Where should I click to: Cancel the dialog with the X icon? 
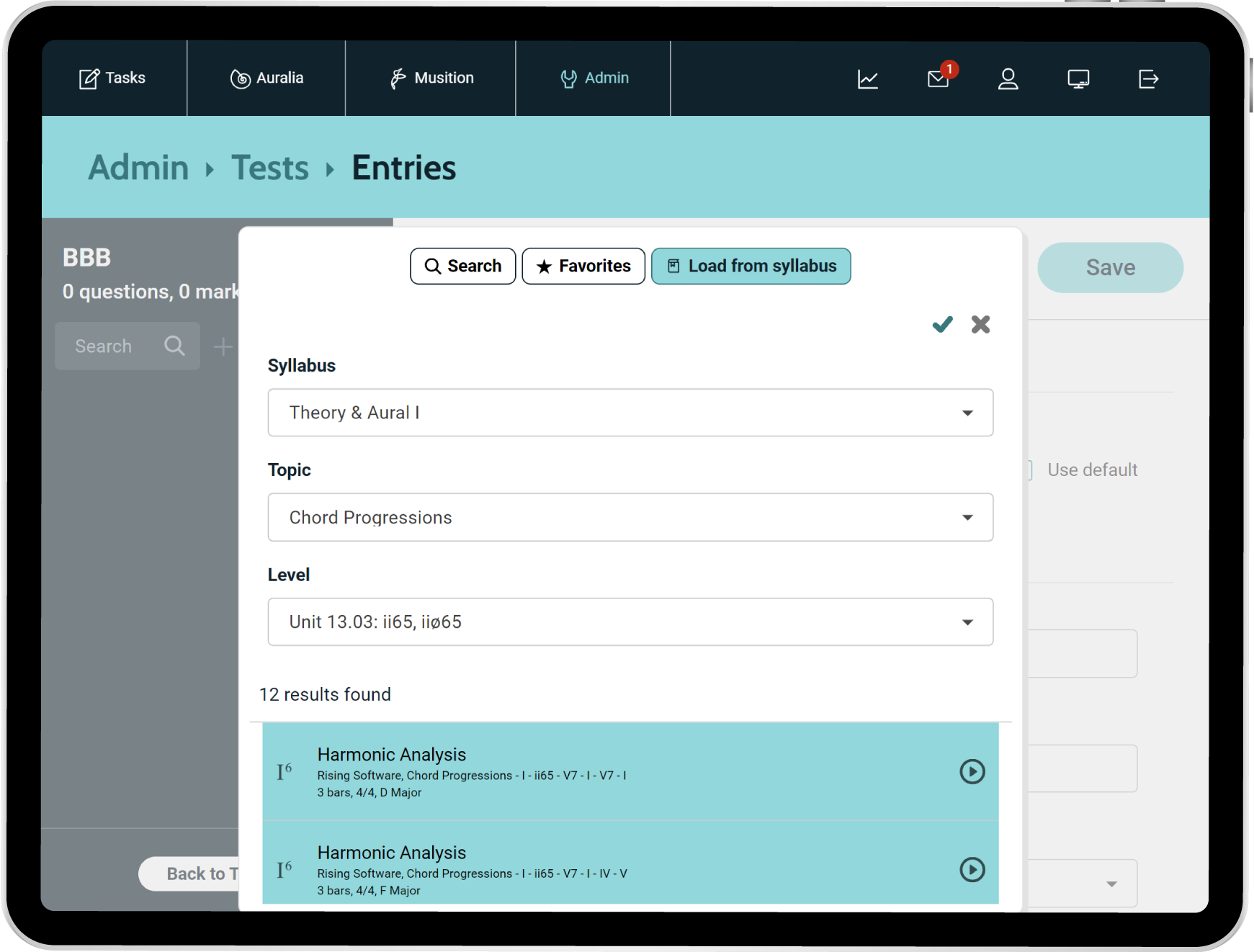(x=980, y=325)
